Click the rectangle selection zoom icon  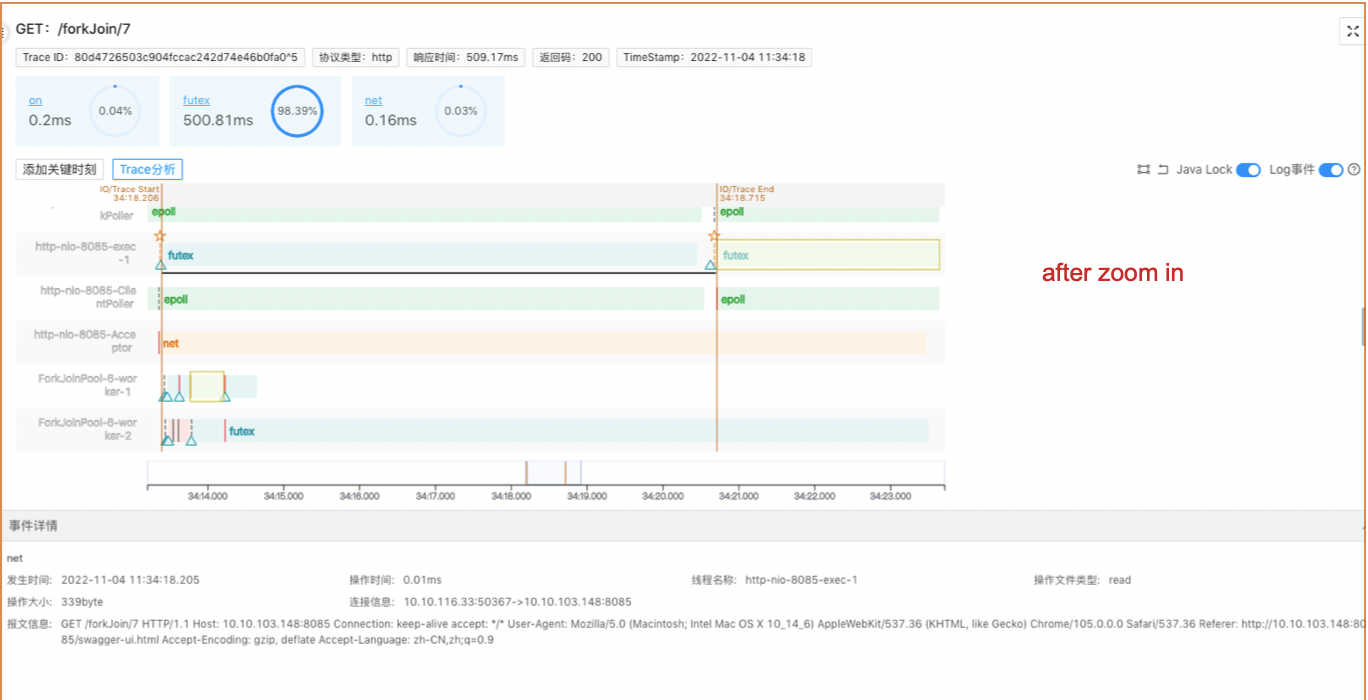tap(1143, 170)
